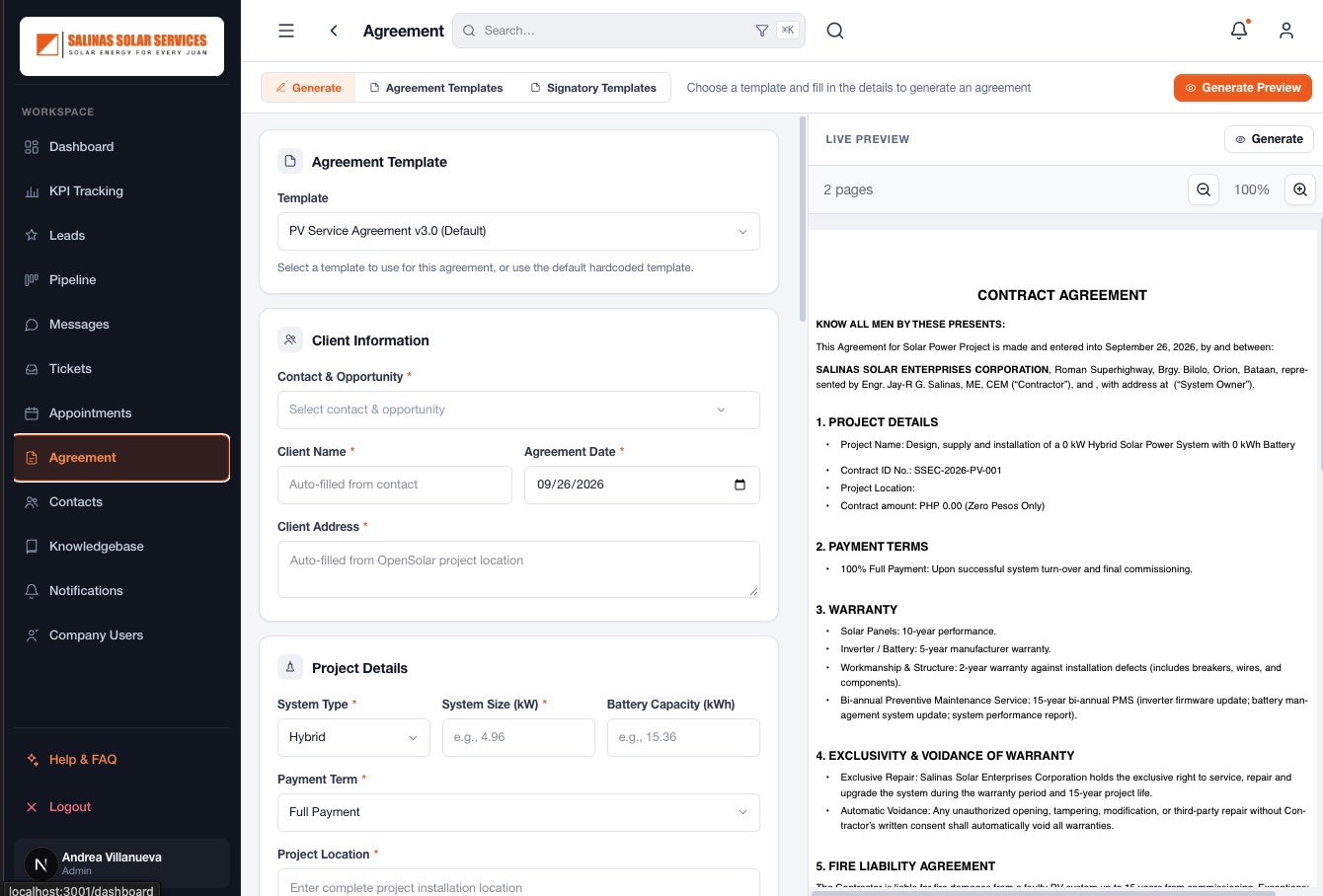The image size is (1323, 896).
Task: Click the Salinas Solar Services logo
Action: coord(122,46)
